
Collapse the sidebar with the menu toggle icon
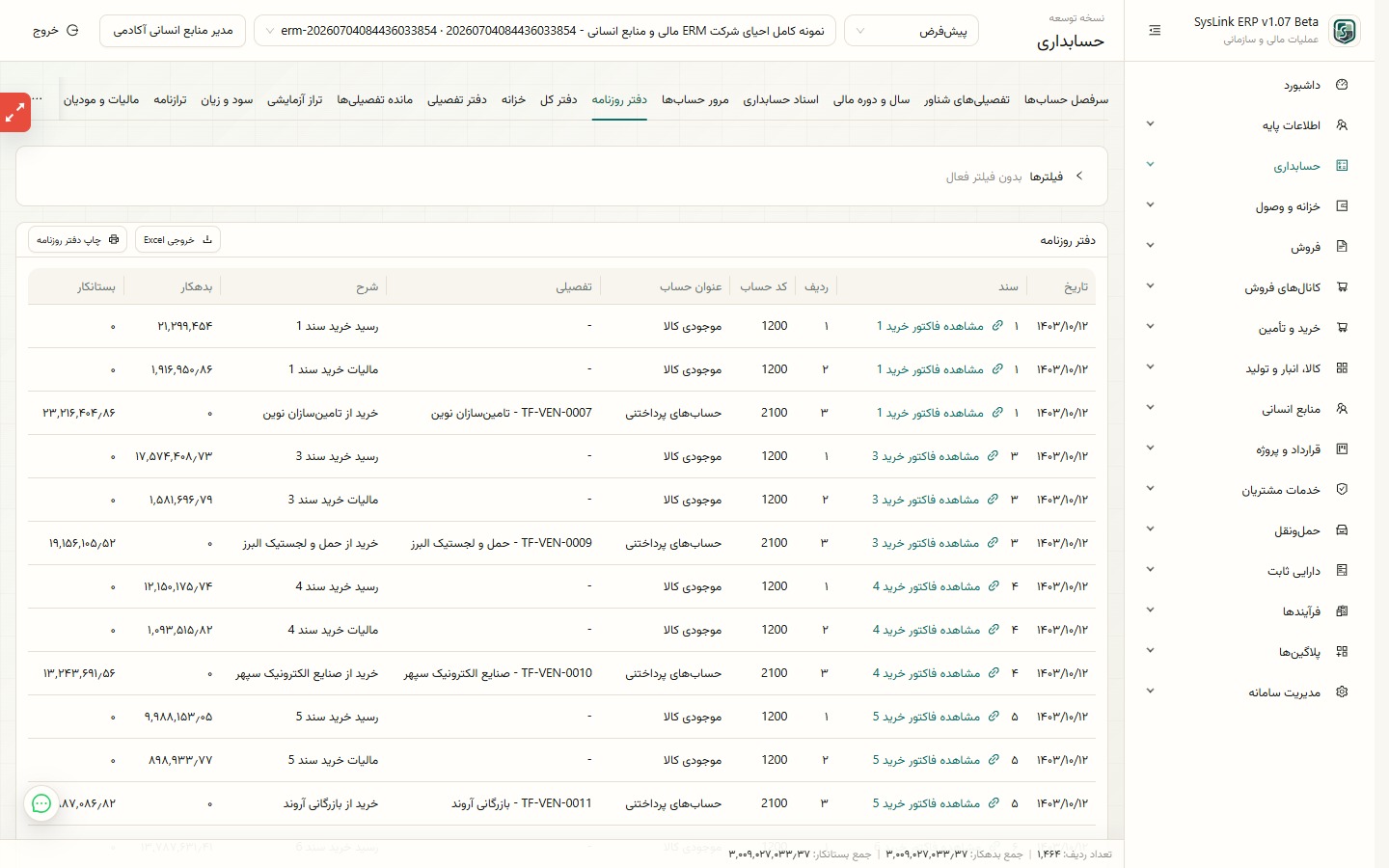[1155, 31]
